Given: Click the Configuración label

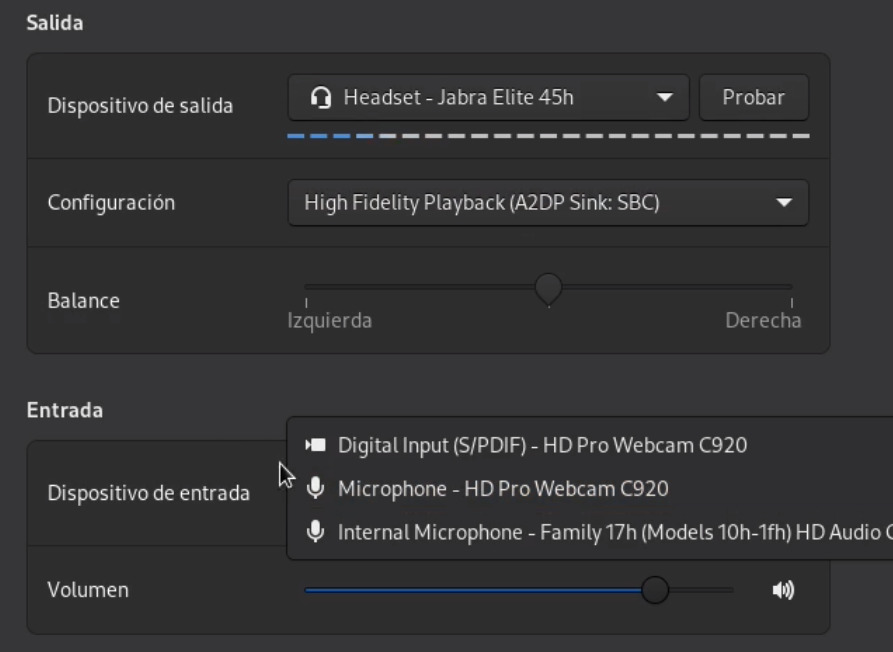Looking at the screenshot, I should point(111,203).
